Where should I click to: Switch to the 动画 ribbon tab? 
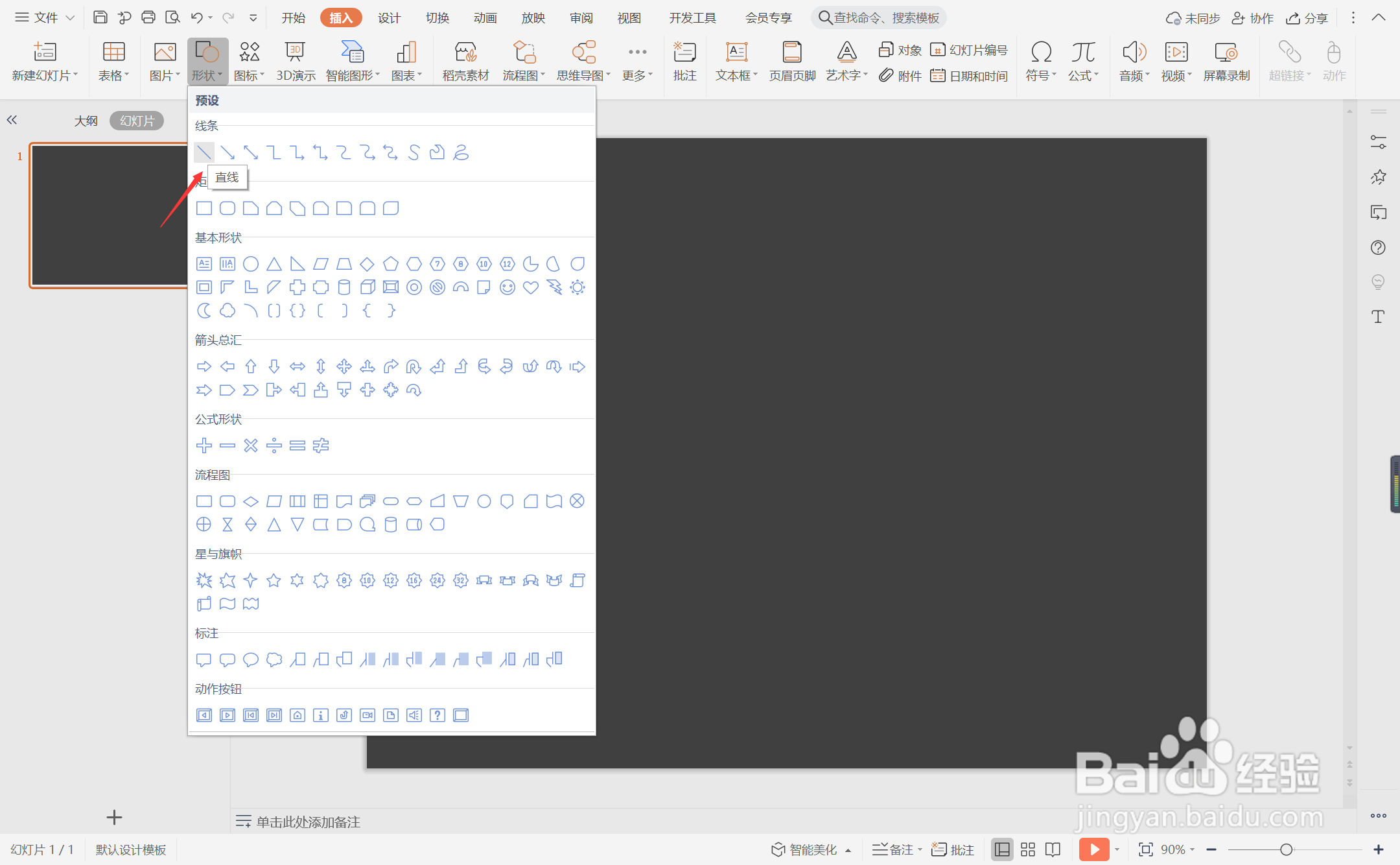point(485,18)
